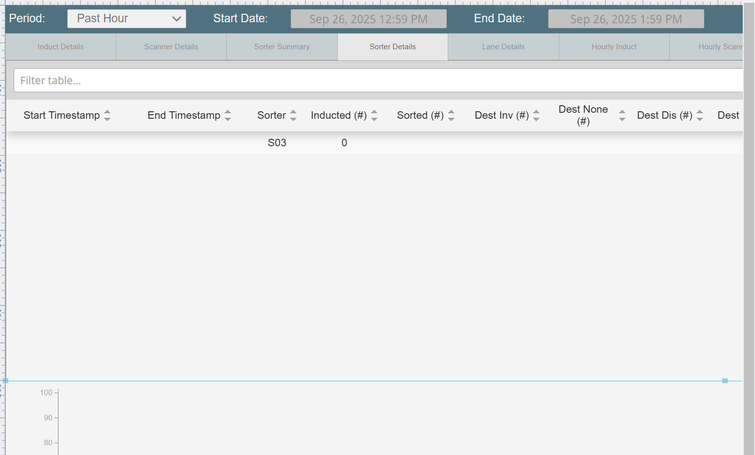This screenshot has height=455, width=755.
Task: Click Dest Inv (#) sort arrows
Action: click(537, 116)
